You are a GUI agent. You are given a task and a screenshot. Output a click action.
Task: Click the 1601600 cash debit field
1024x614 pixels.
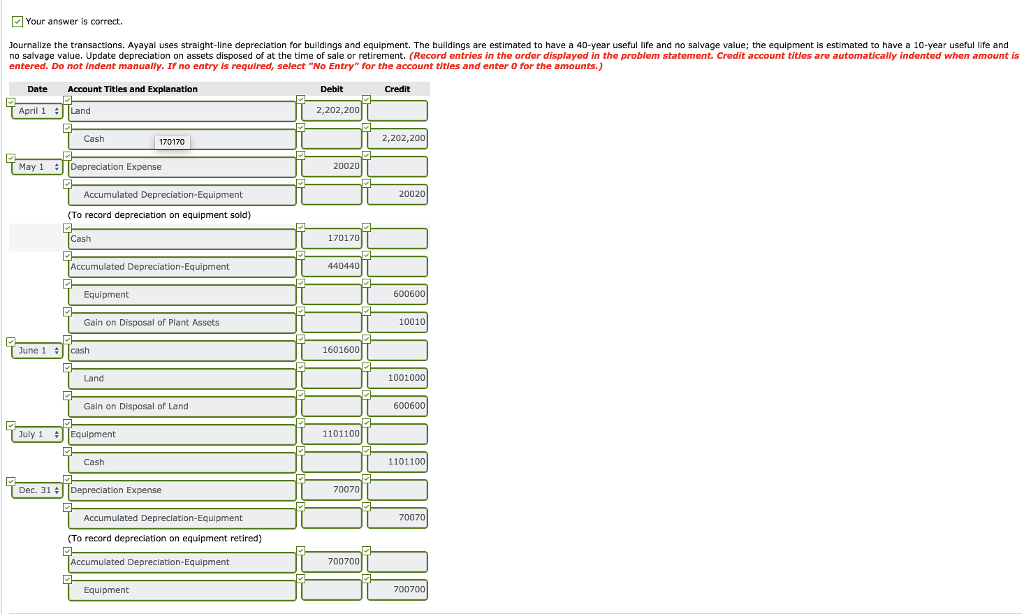331,350
